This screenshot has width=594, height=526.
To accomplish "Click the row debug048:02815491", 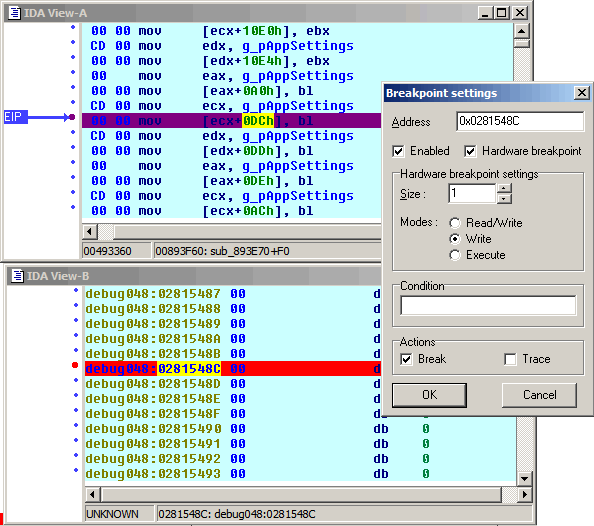I will tap(301, 444).
